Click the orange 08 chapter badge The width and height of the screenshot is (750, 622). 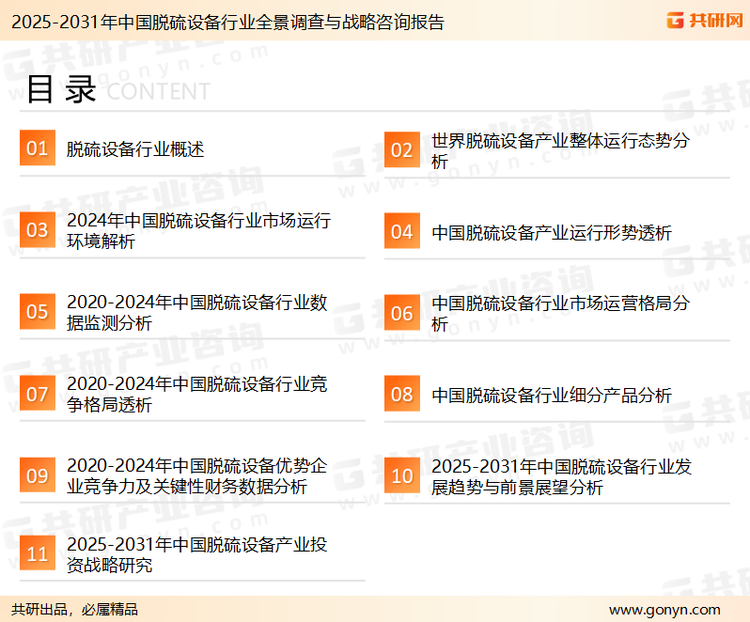402,394
